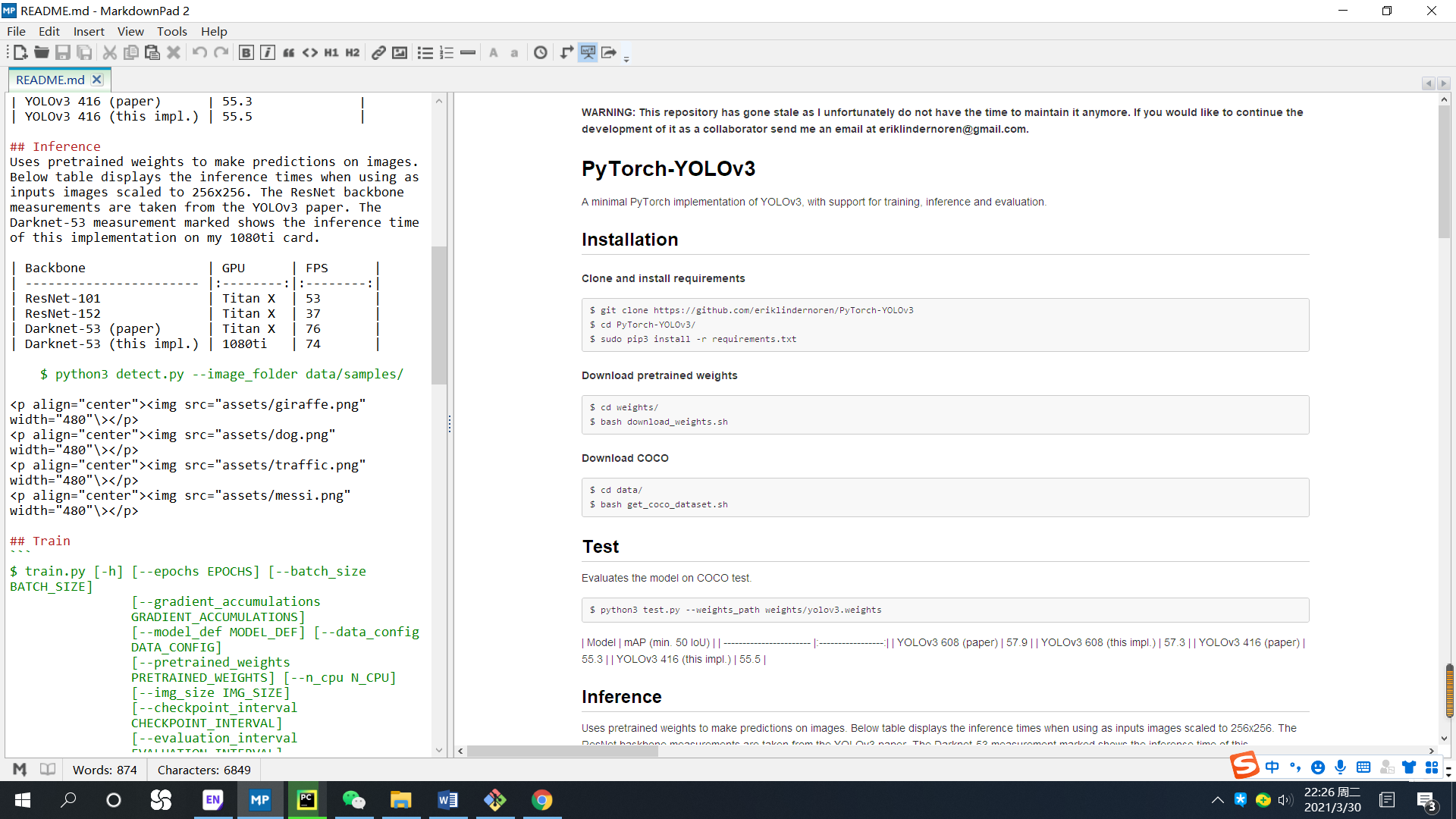Click the PyTorch-YOLOv3 heading in the preview
Screen dimensions: 1456x819
click(668, 168)
